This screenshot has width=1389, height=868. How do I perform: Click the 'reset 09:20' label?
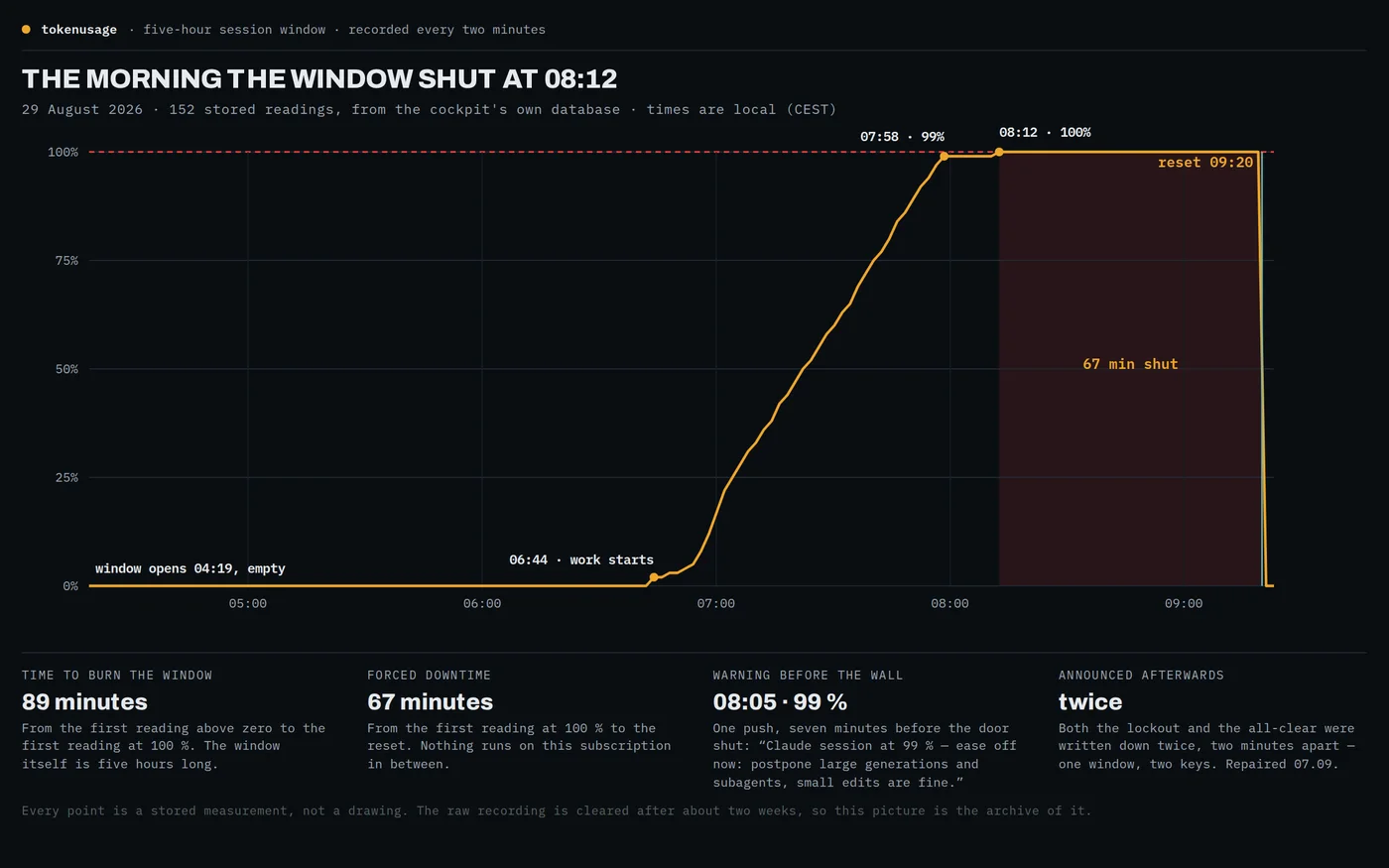click(x=1205, y=162)
